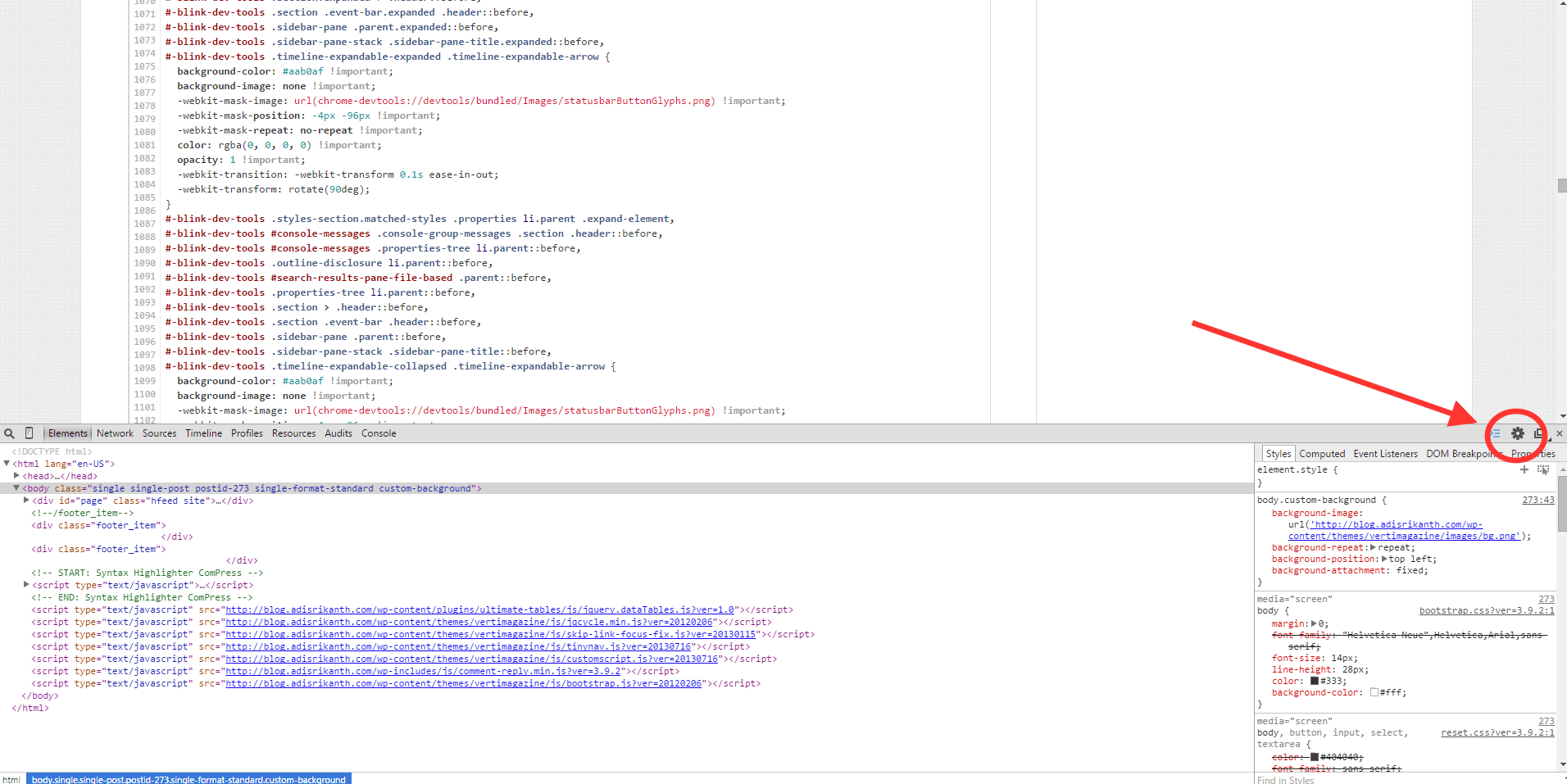Screen dimensions: 1567x784
Task: Open jqcycle.min.js script link
Action: [470, 622]
